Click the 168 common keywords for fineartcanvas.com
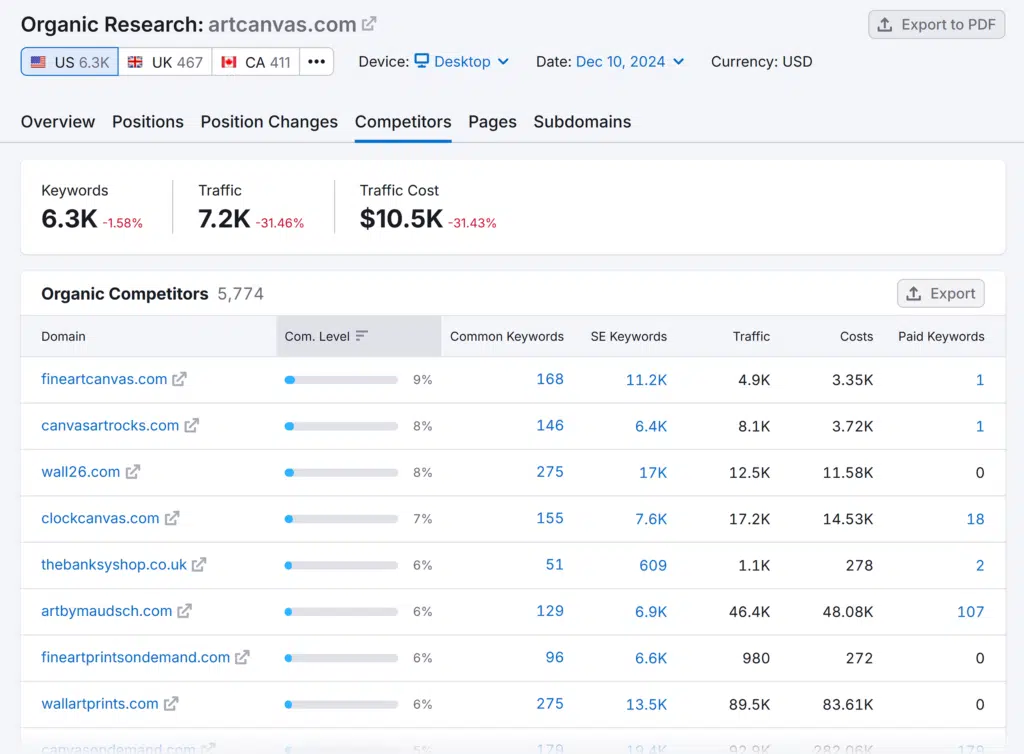 click(x=549, y=380)
